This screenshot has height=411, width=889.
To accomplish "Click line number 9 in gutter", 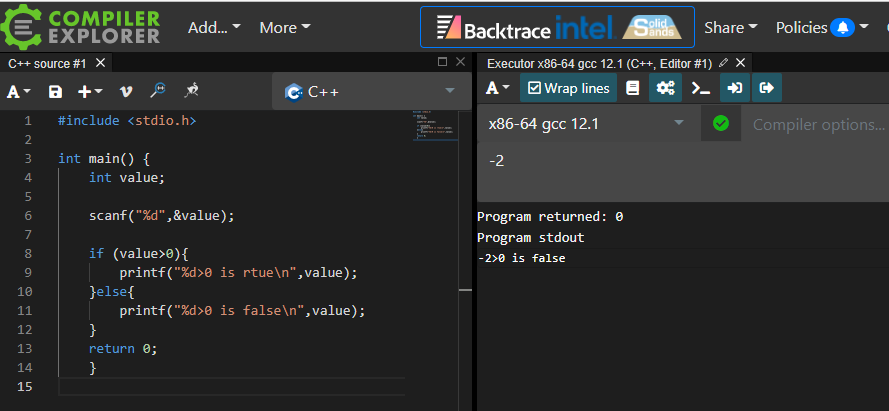I will [x=28, y=273].
